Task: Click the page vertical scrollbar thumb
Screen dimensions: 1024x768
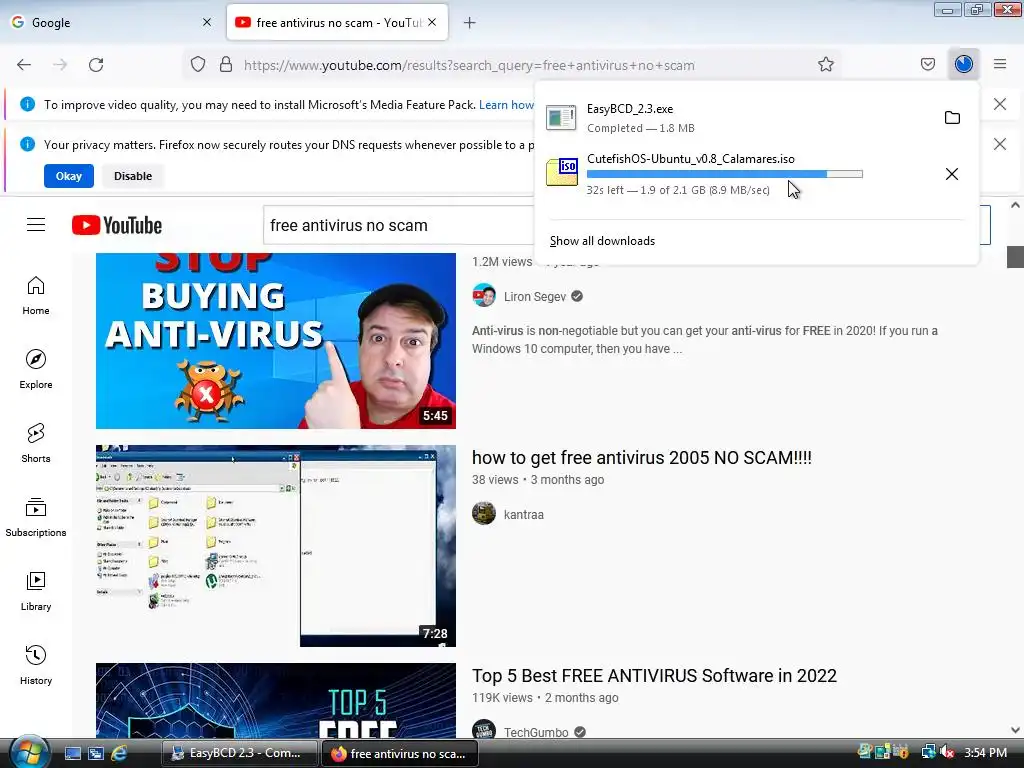Action: pyautogui.click(x=1015, y=257)
